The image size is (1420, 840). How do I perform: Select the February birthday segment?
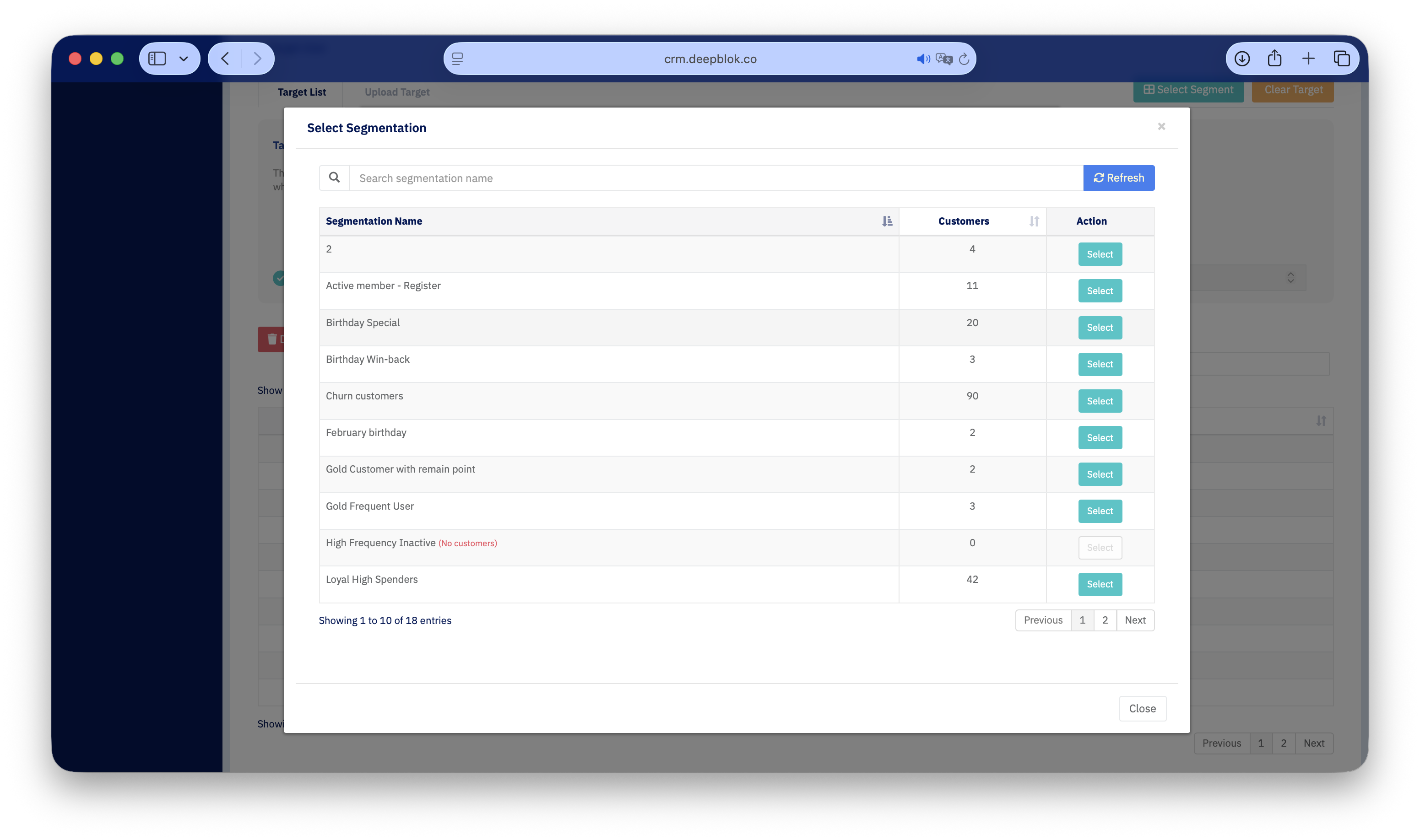[x=1100, y=437]
